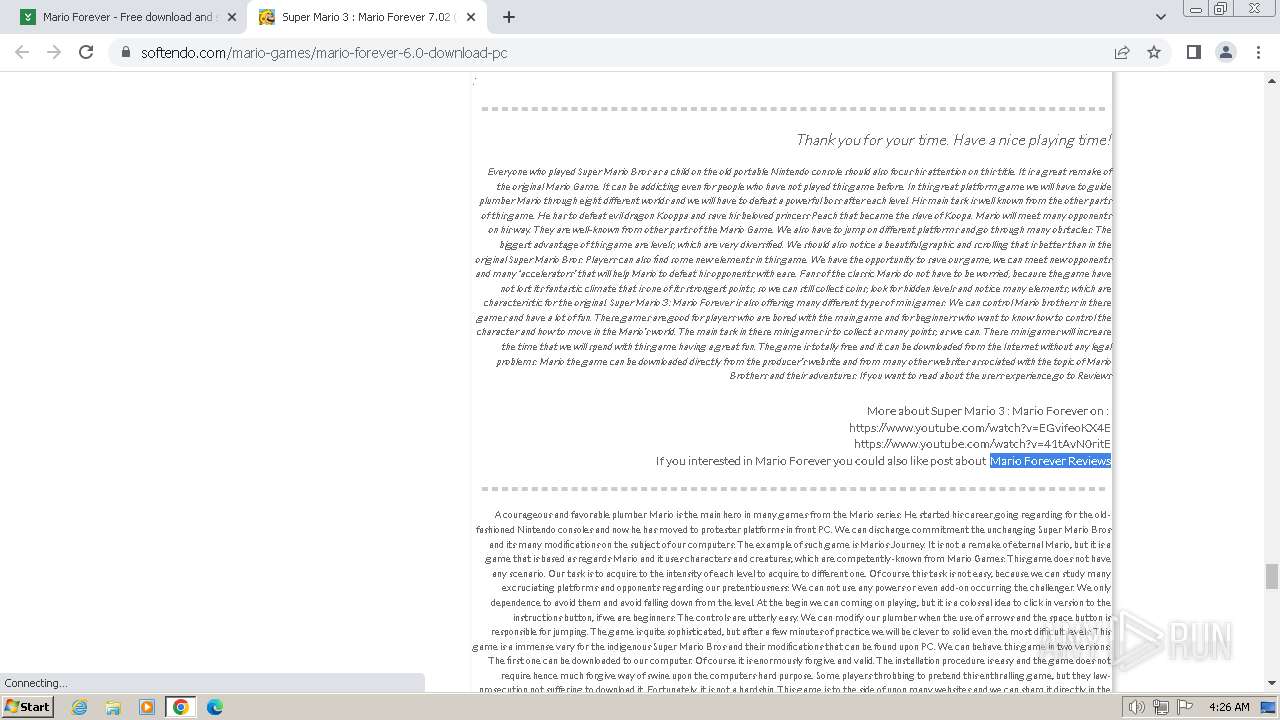
Task: Bookmark this page with the star icon
Action: tap(1154, 53)
